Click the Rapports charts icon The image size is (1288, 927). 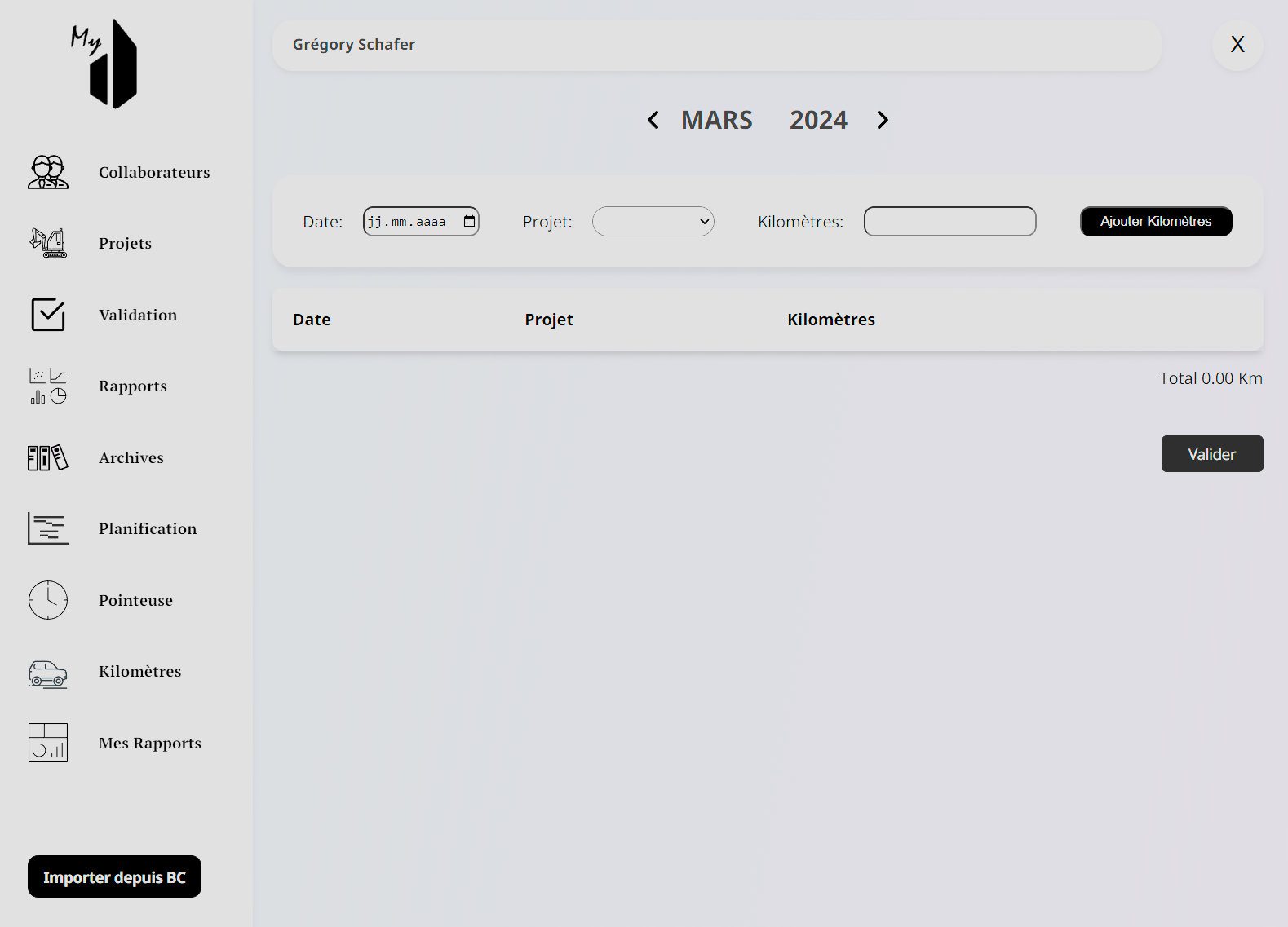48,386
